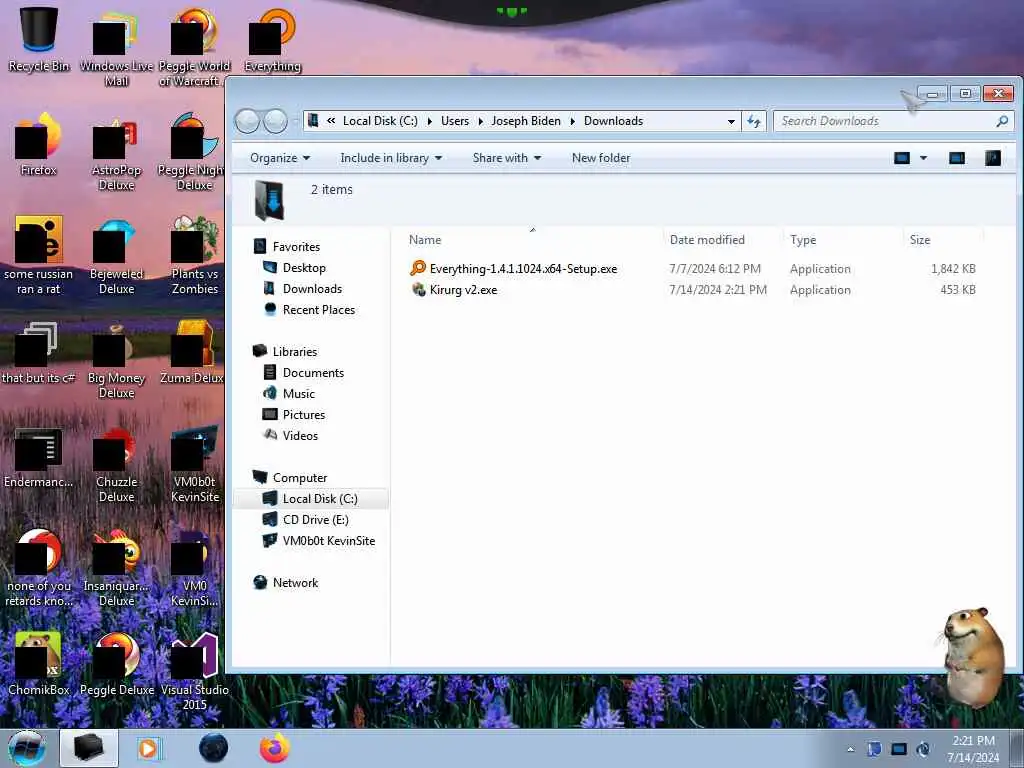
Task: Expand the address bar history dropdown
Action: point(731,121)
